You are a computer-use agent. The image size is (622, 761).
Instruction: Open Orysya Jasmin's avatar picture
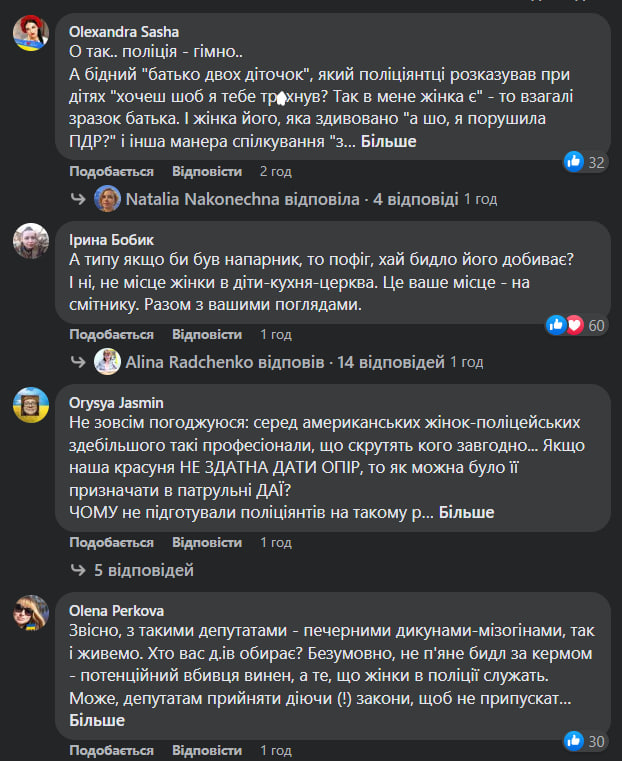point(32,405)
